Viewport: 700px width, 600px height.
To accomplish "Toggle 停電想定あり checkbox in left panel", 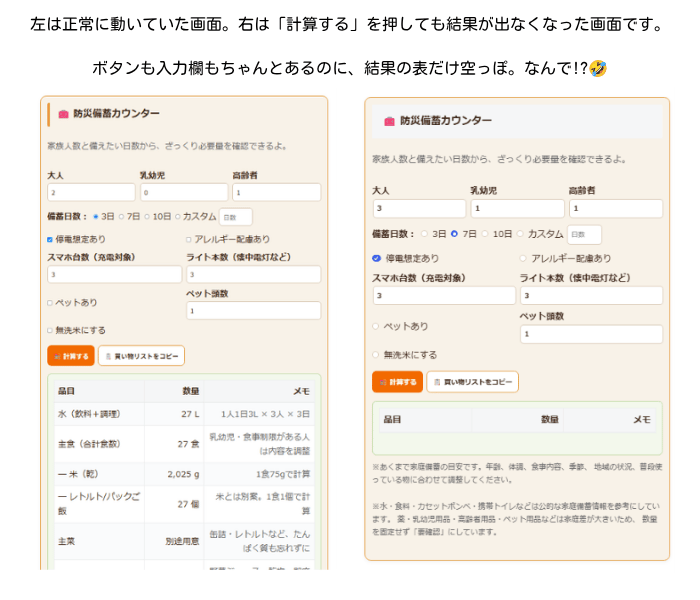I will [50, 239].
